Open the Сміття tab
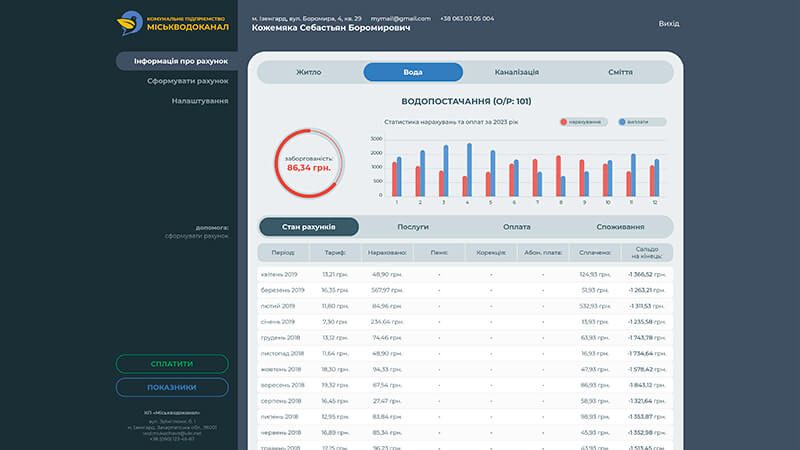This screenshot has height=450, width=800. pos(619,72)
